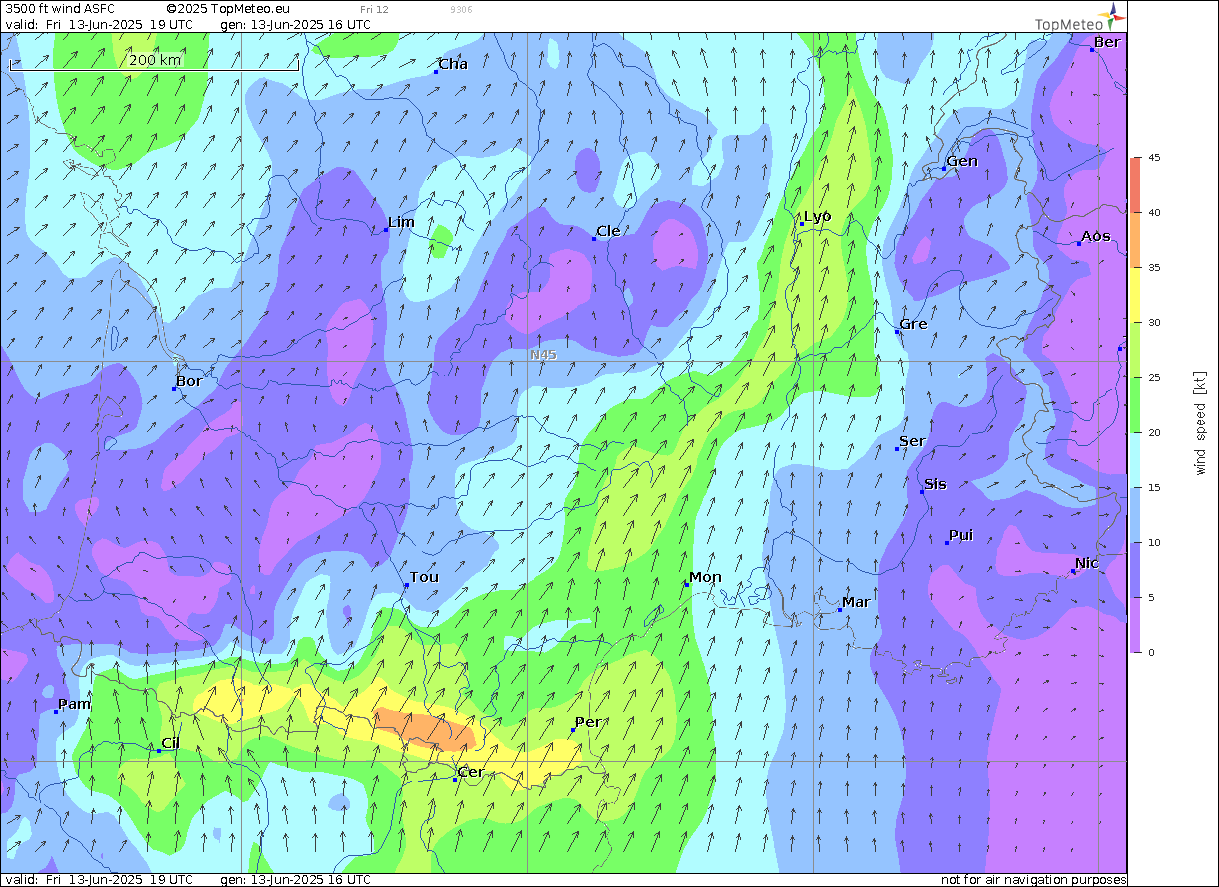Click the 5-10 kt violet-blue legend band
1219x887 pixels.
(1134, 569)
